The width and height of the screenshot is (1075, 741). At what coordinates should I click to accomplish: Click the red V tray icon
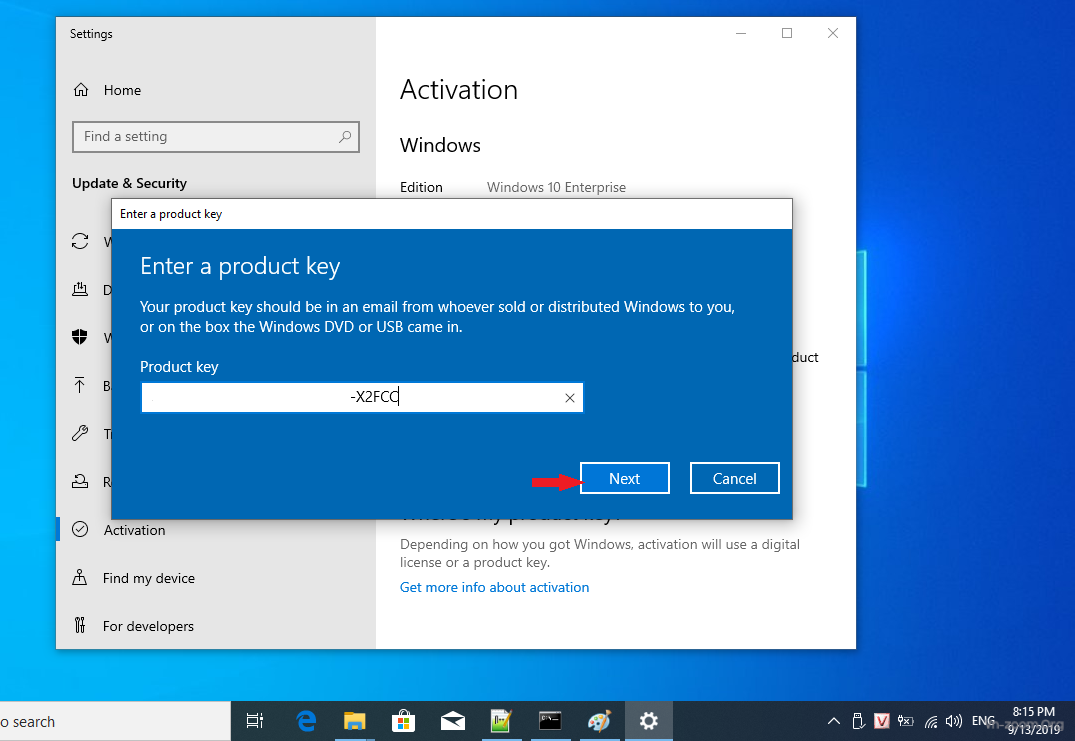[x=882, y=721]
